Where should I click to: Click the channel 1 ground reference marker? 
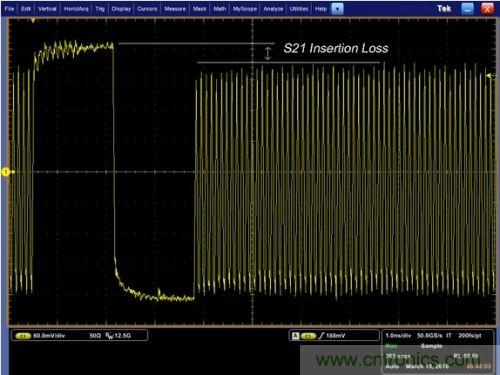(7, 172)
